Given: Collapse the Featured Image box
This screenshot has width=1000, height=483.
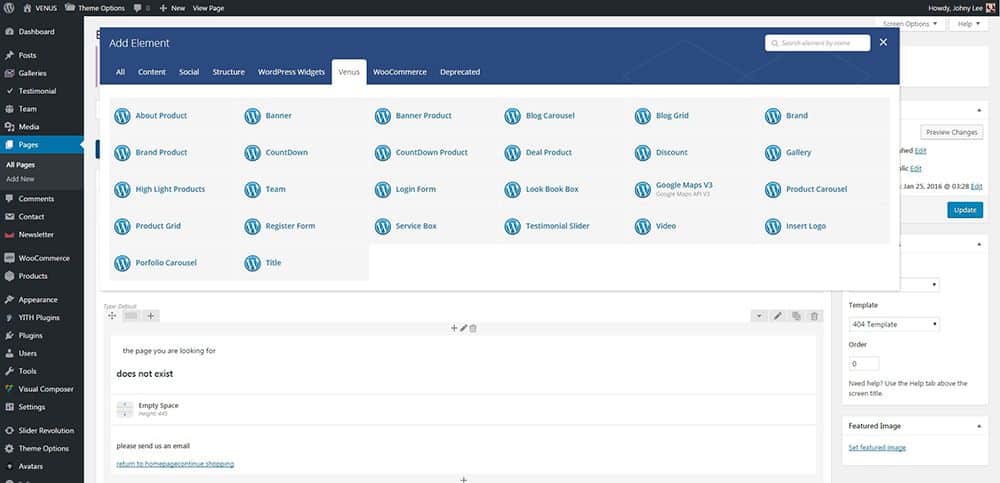Looking at the screenshot, I should click(x=979, y=426).
